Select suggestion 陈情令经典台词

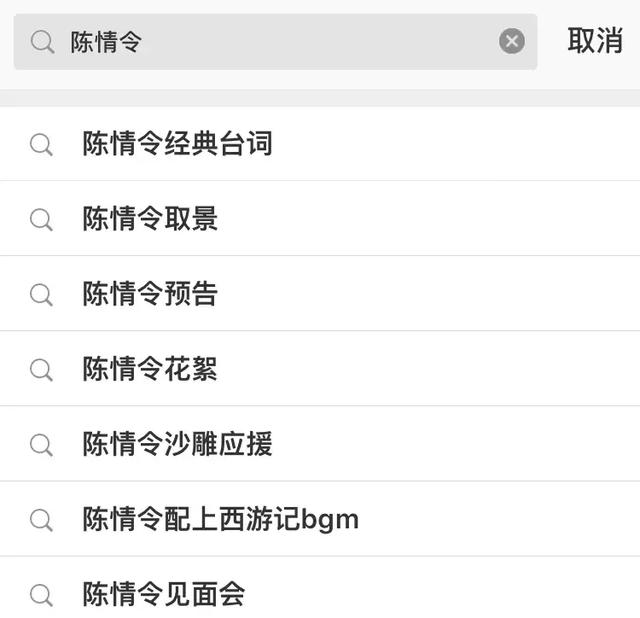pos(177,144)
